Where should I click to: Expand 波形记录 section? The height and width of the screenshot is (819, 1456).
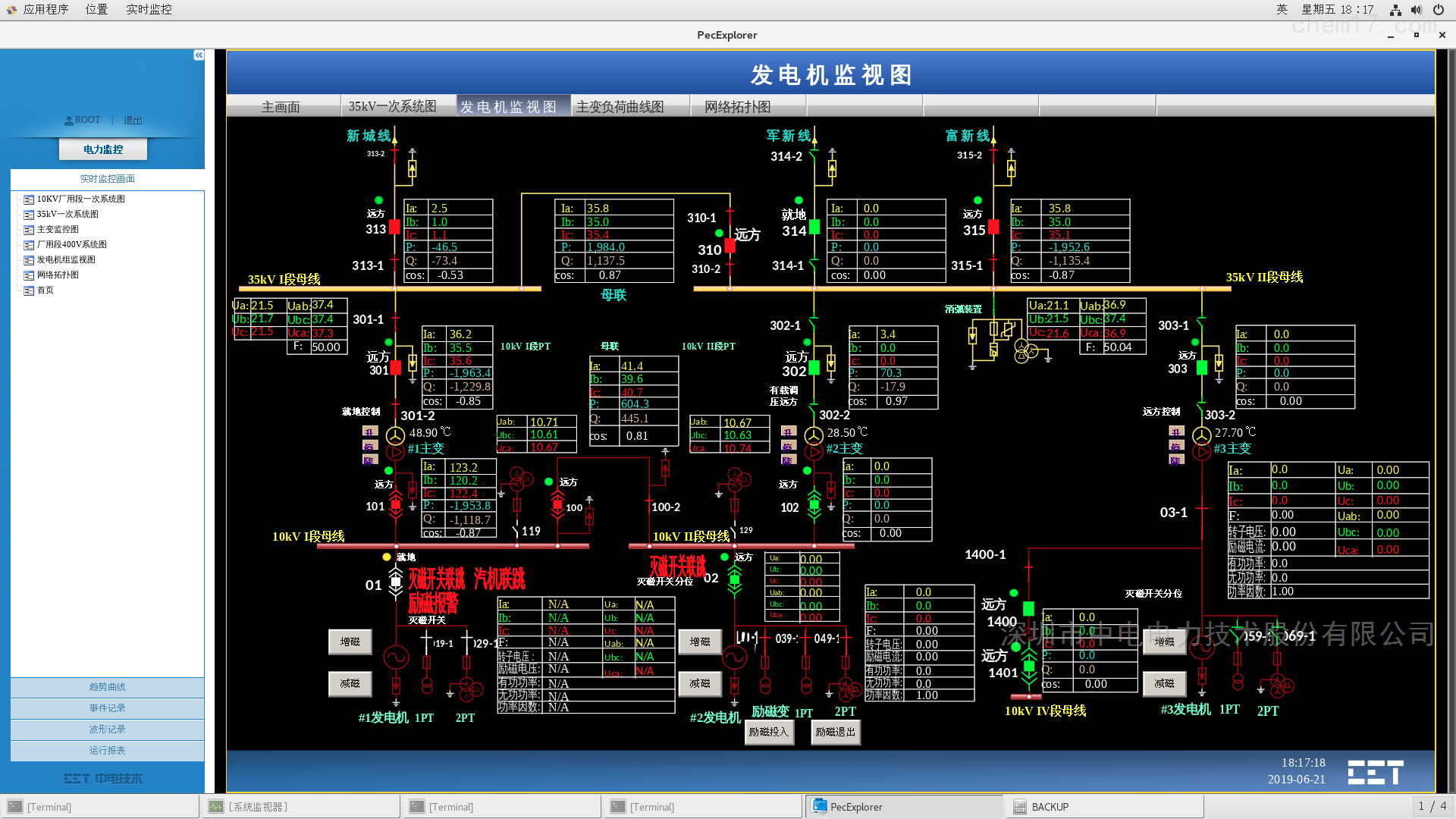point(107,730)
